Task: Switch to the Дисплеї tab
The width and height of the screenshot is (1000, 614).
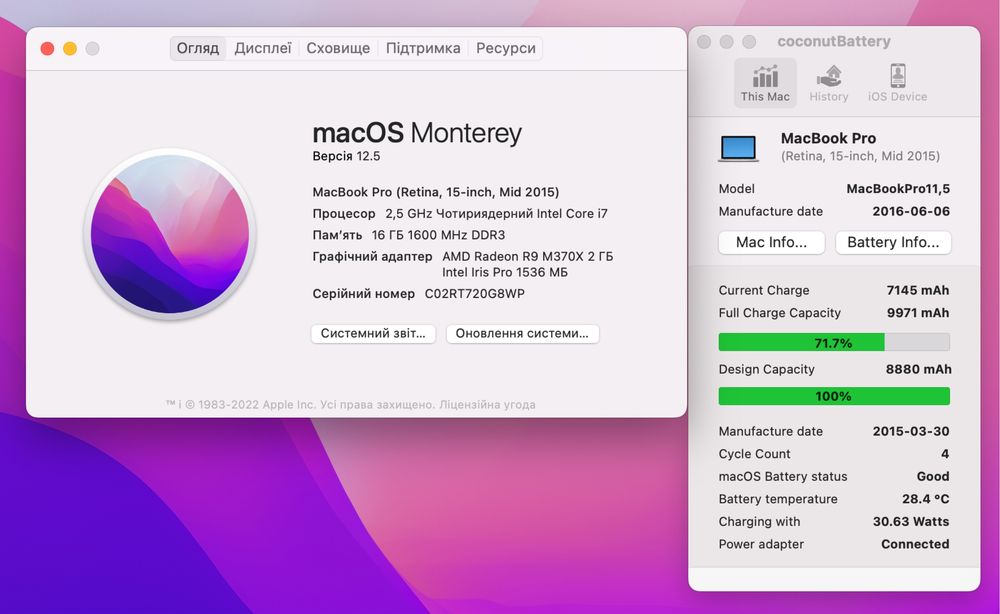Action: pyautogui.click(x=263, y=48)
